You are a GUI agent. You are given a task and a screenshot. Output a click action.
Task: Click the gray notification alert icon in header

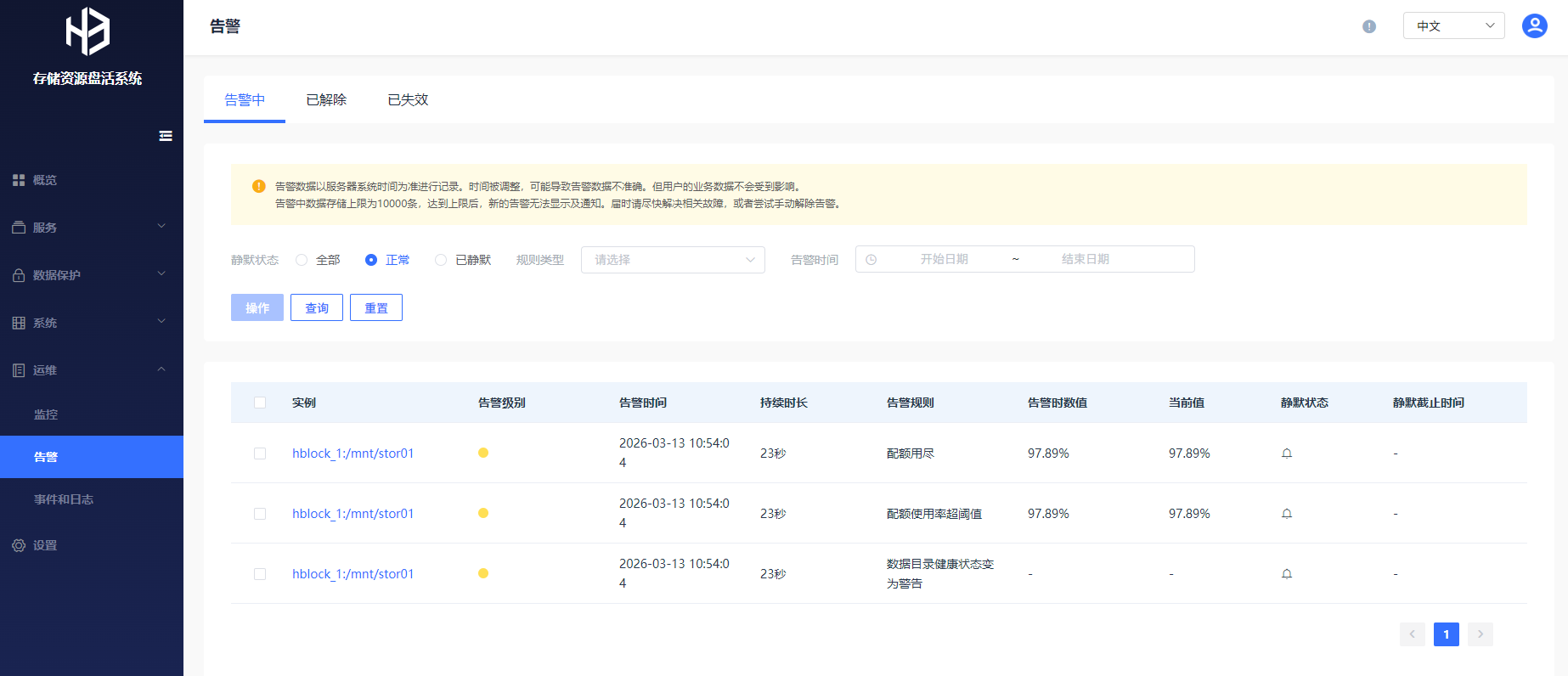[x=1369, y=26]
